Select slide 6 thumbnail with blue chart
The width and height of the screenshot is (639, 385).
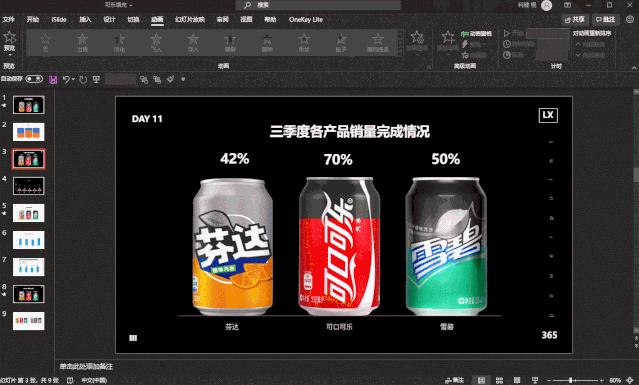click(x=29, y=240)
